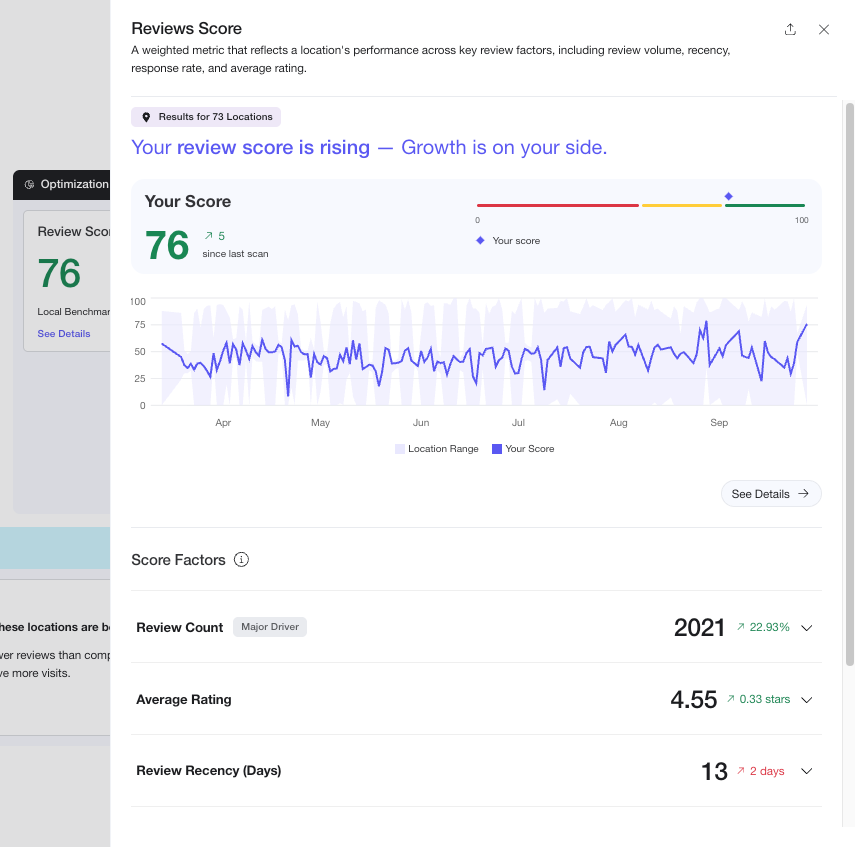Image resolution: width=855 pixels, height=847 pixels.
Task: Click the share/export icon in panel header
Action: 790,29
